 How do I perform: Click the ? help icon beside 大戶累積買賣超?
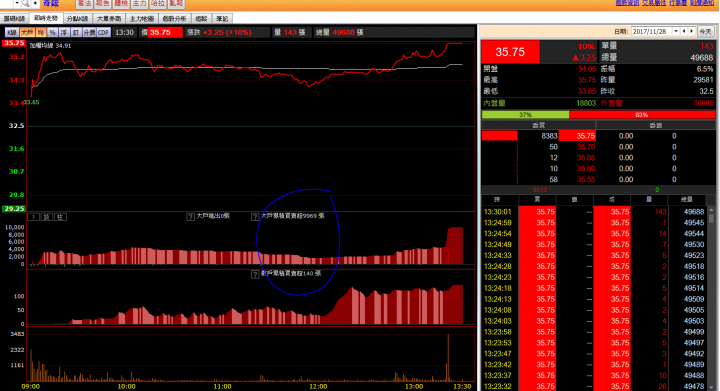(255, 217)
